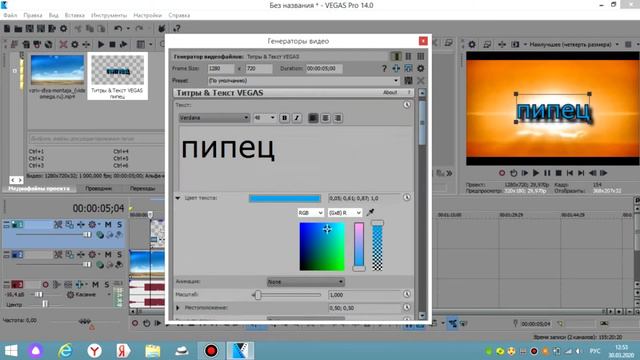
Task: Save preset icon next to Preset
Action: (408, 80)
